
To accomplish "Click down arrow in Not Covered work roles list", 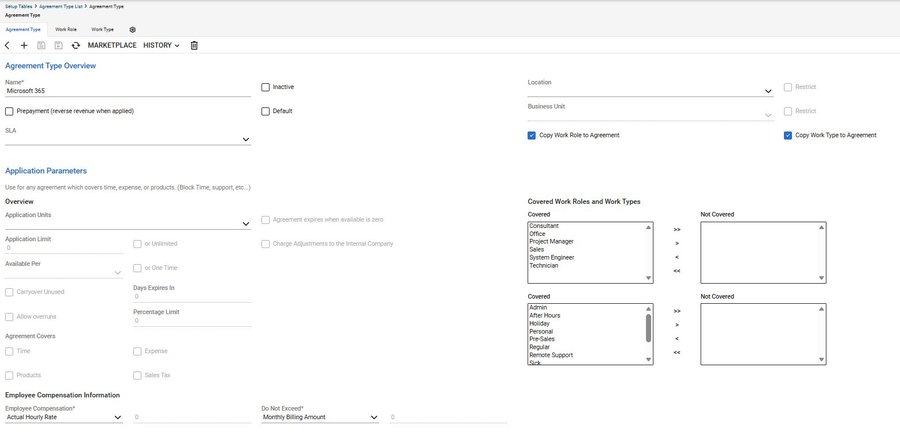I will [821, 278].
